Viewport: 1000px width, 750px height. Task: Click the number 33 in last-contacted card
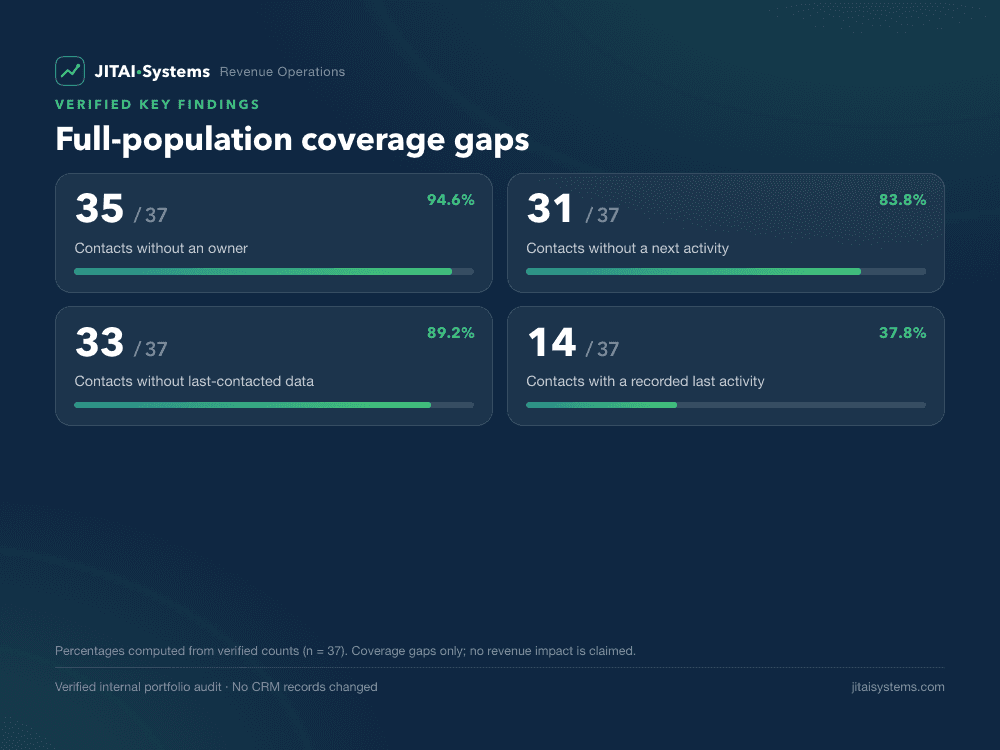[x=99, y=342]
